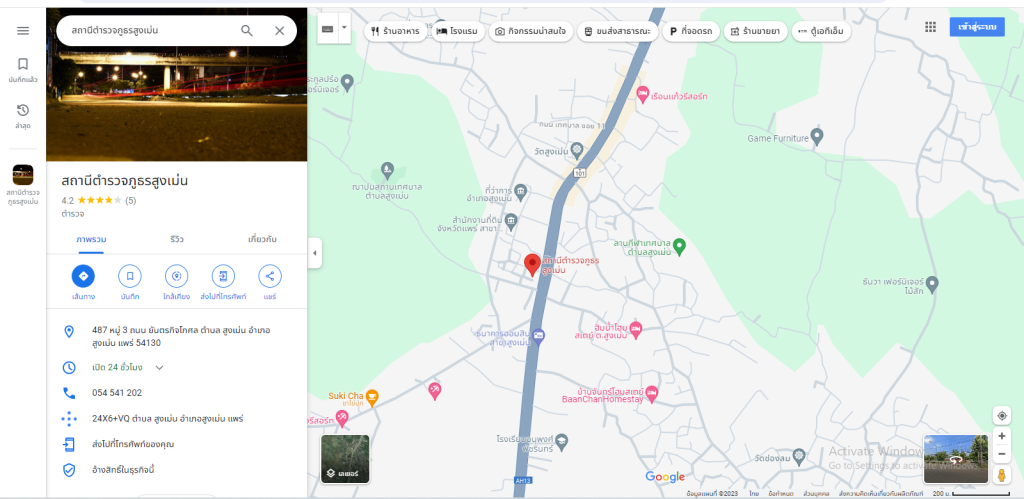The image size is (1024, 499).
Task: Zoom in with the plus button
Action: (x=1002, y=436)
